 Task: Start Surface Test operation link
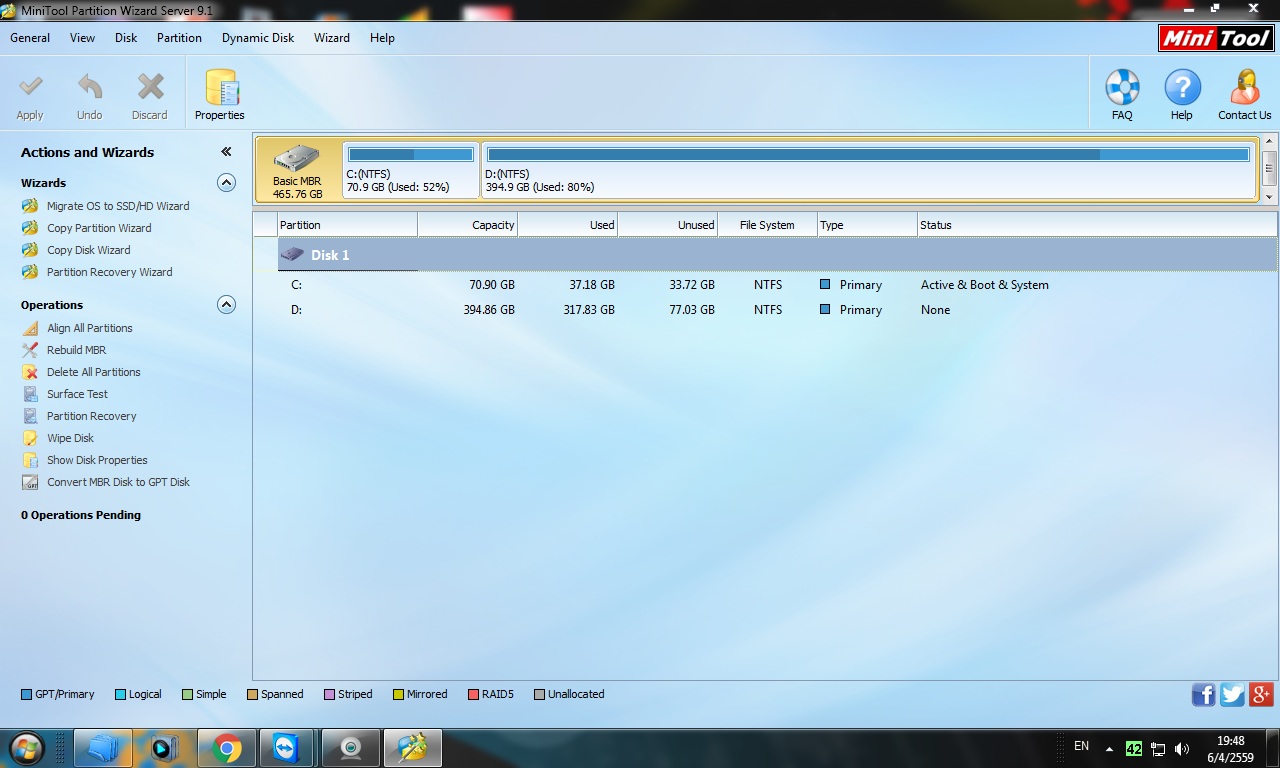(77, 394)
